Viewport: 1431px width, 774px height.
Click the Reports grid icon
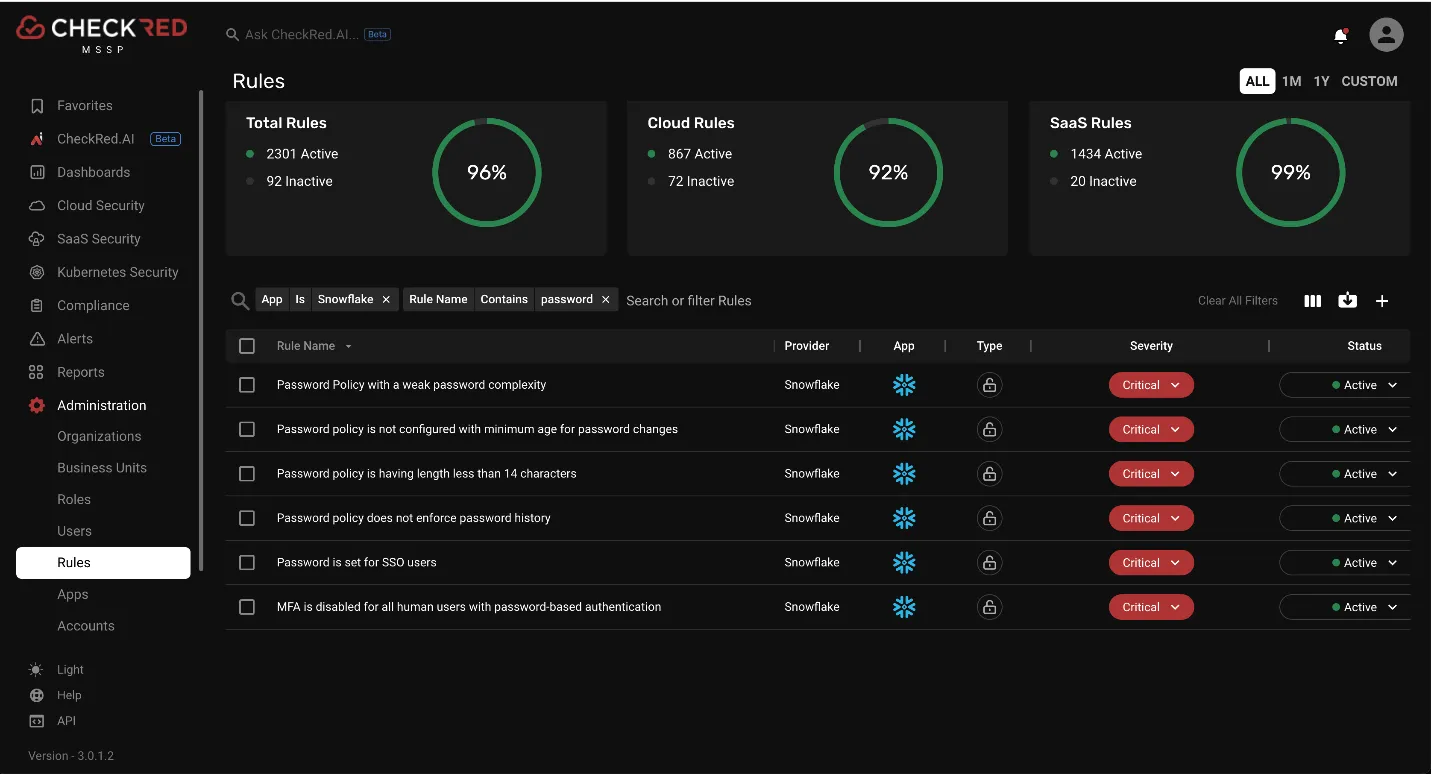coord(37,372)
